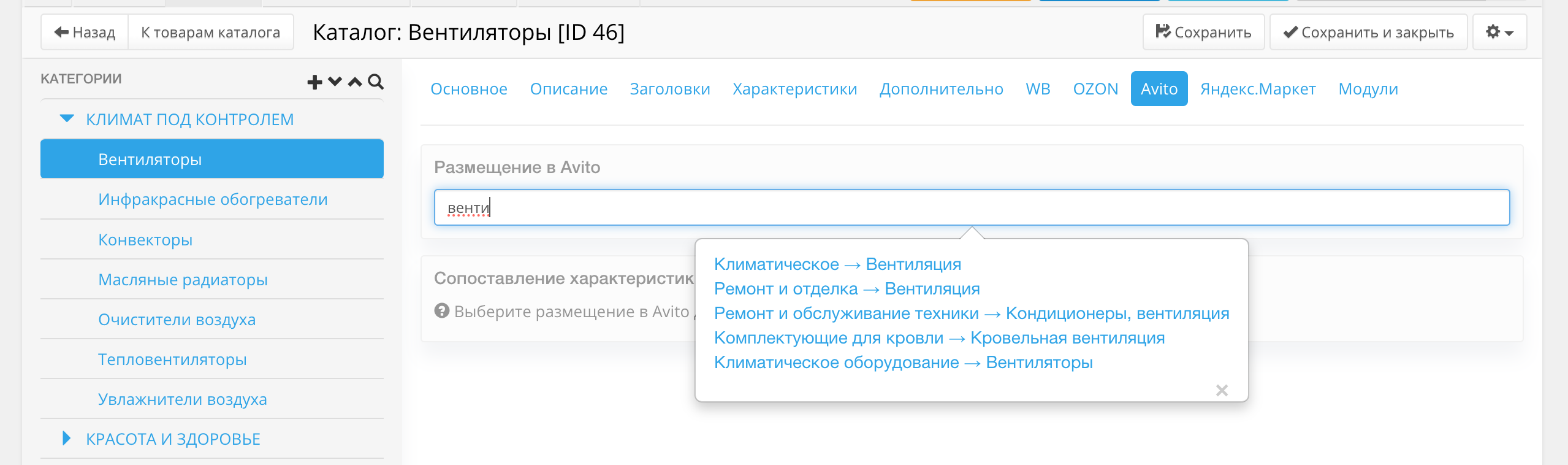
Task: Open the OZON tab
Action: coord(1096,89)
